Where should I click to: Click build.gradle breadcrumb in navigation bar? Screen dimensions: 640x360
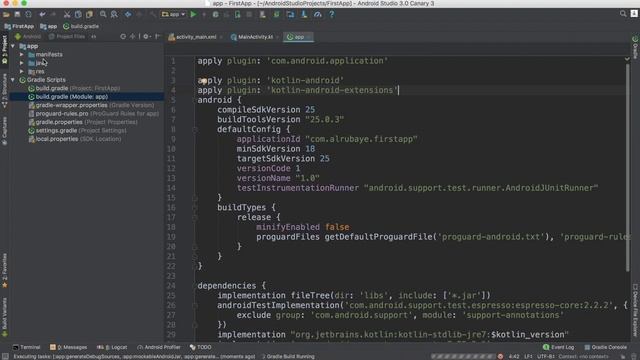(x=81, y=26)
